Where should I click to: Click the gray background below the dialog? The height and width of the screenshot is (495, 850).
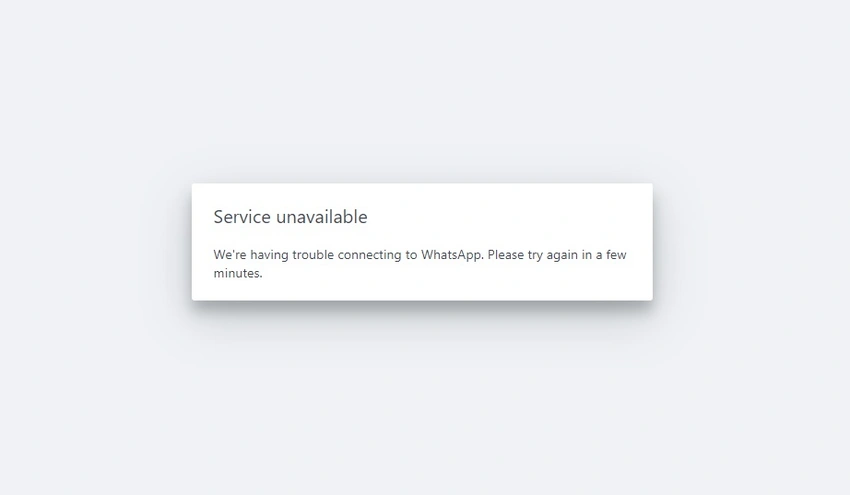423,407
